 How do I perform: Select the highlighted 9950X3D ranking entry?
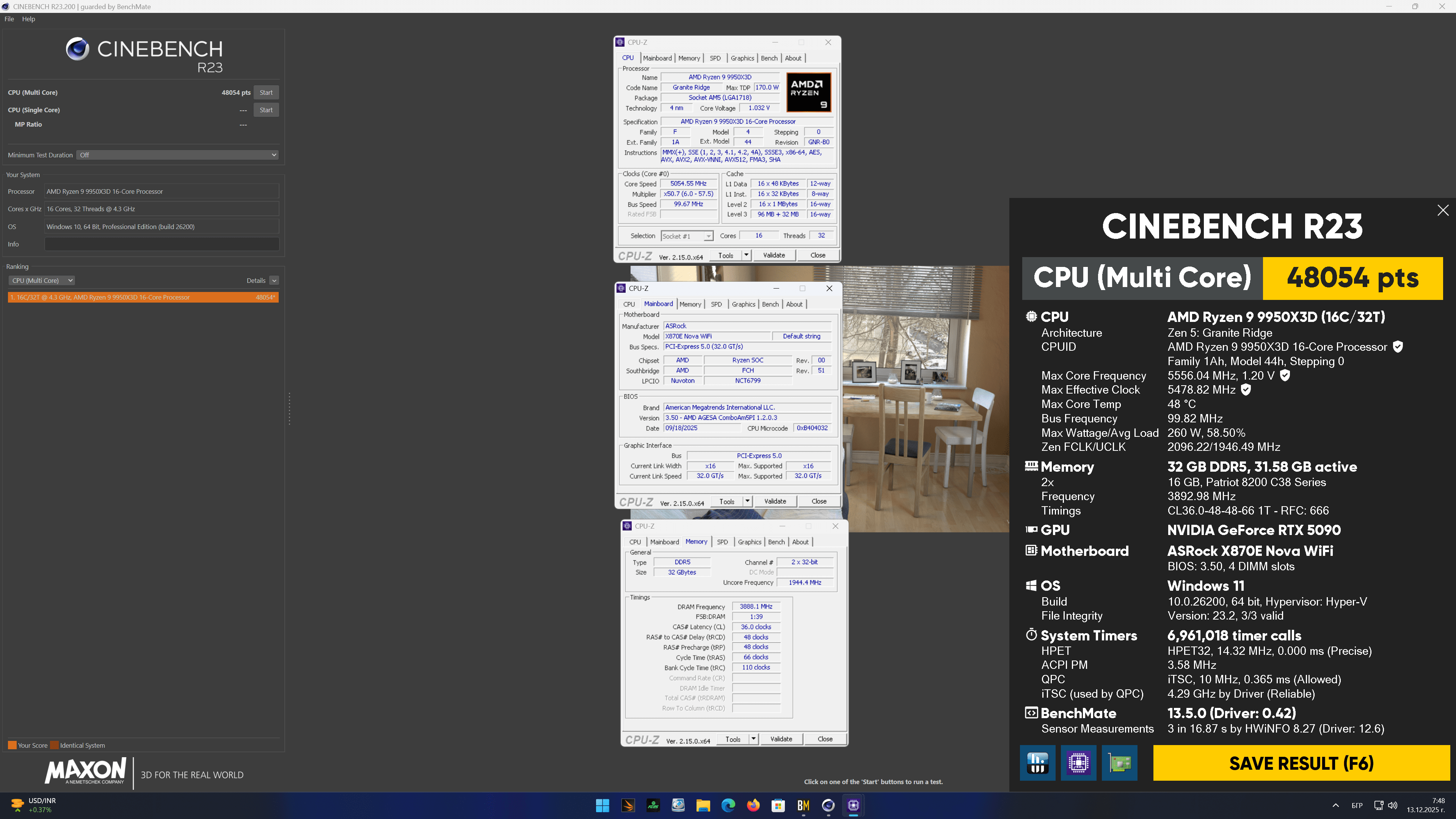click(x=143, y=297)
